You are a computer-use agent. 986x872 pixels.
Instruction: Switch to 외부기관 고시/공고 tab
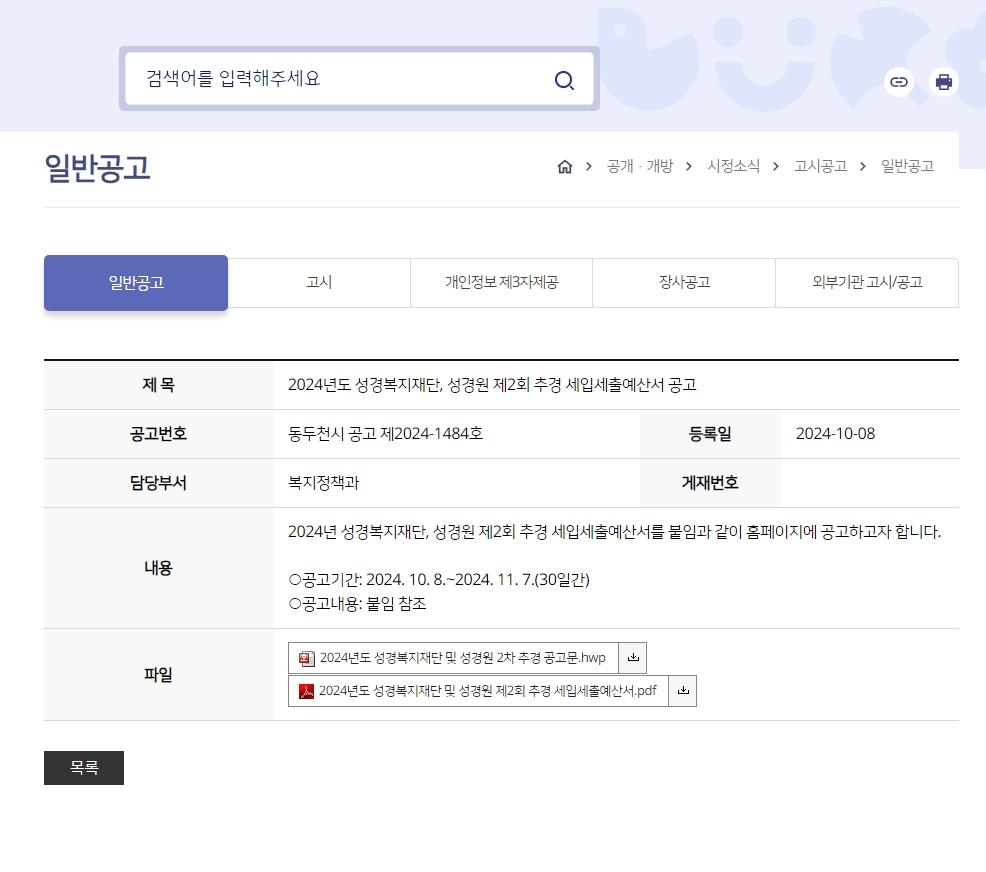(x=867, y=283)
